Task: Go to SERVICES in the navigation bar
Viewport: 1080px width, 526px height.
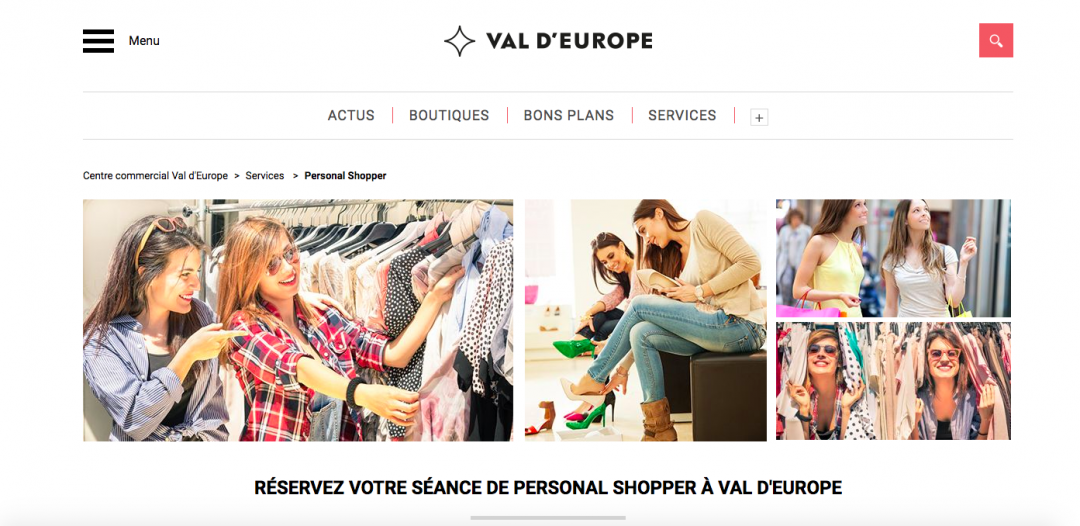Action: [x=682, y=116]
